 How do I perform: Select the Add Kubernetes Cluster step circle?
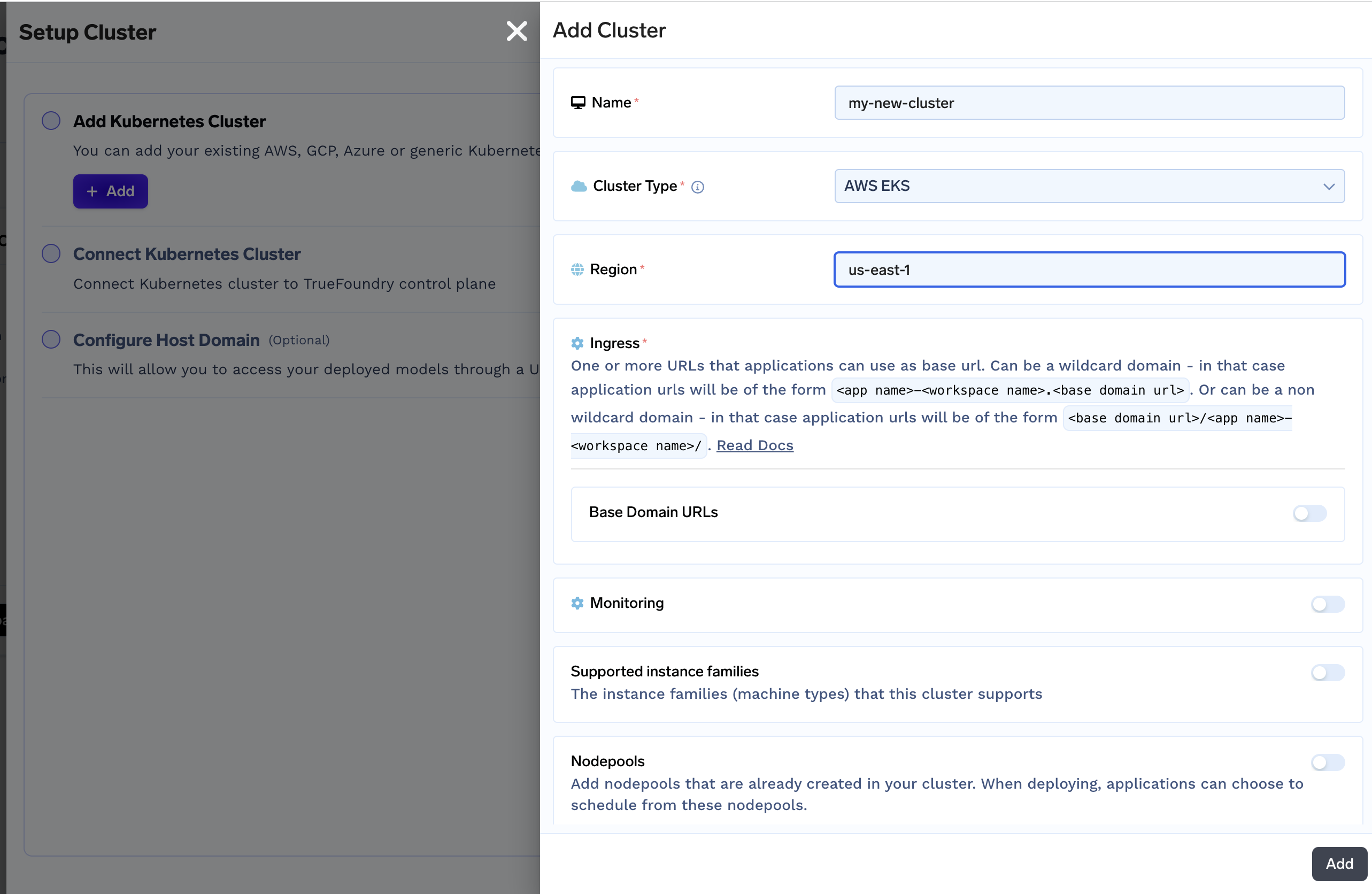tap(51, 120)
